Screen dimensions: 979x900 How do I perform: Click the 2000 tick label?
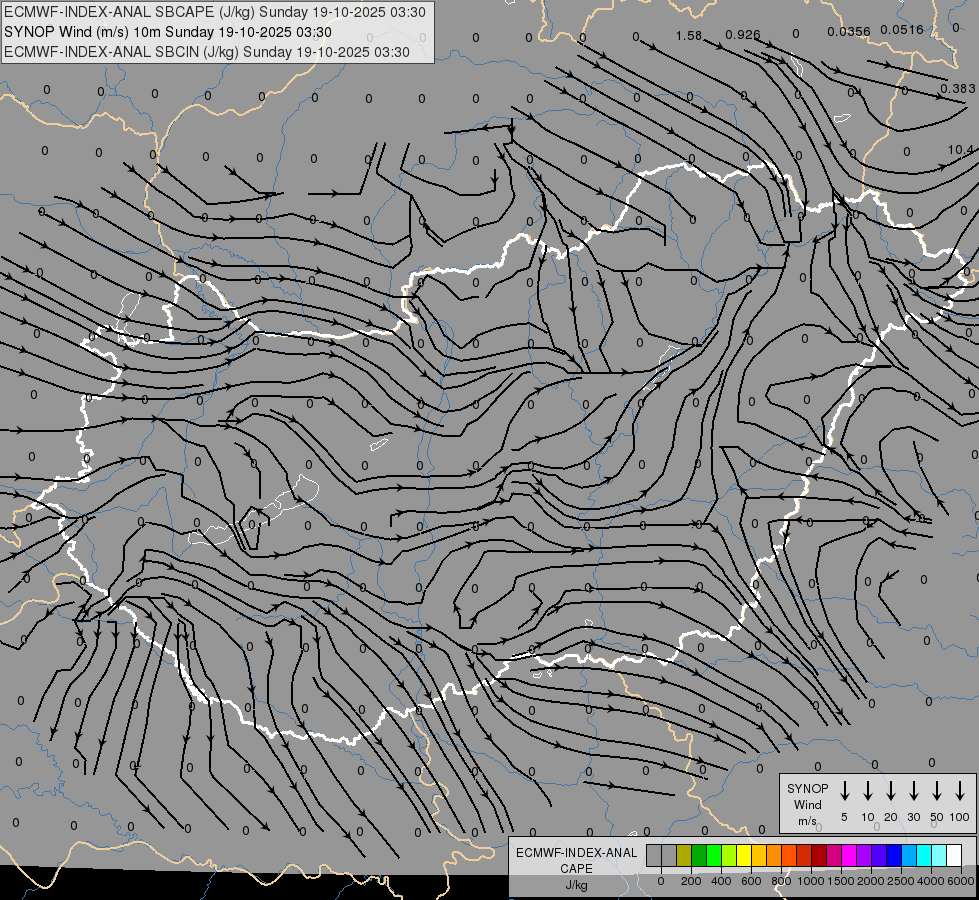coord(871,881)
